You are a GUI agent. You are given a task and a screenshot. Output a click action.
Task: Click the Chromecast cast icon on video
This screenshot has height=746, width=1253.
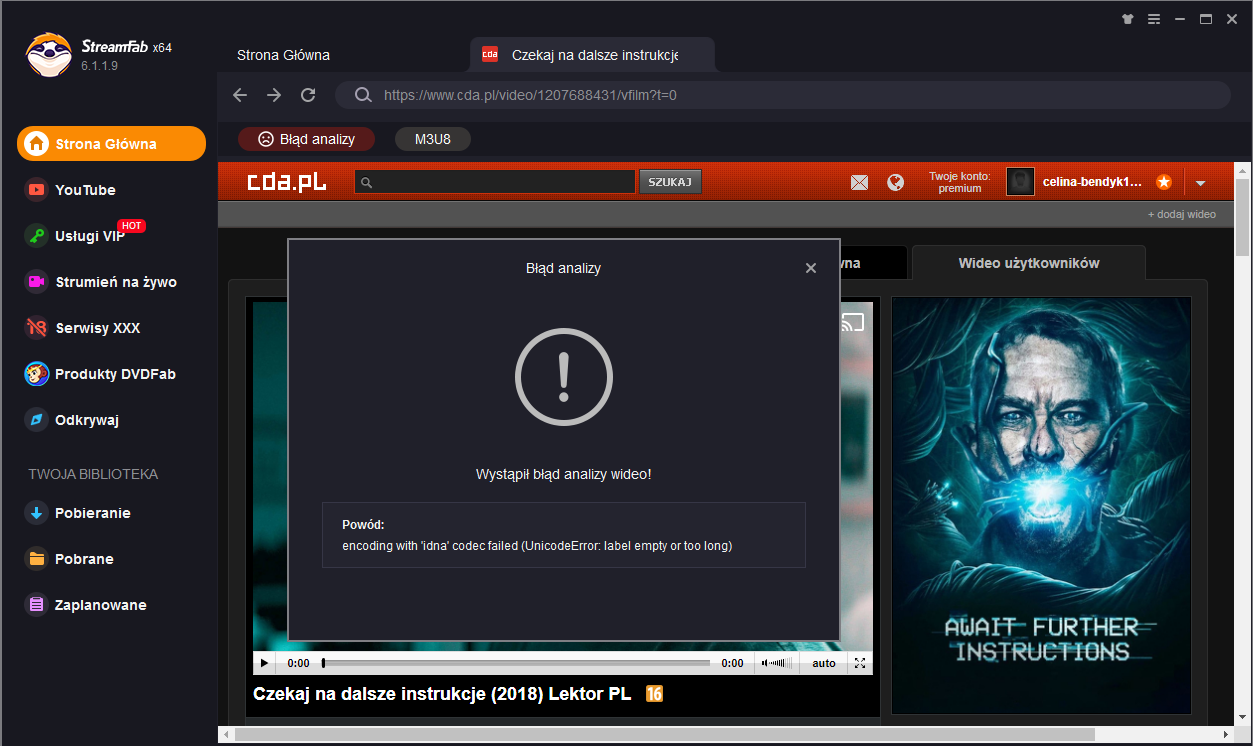[852, 322]
